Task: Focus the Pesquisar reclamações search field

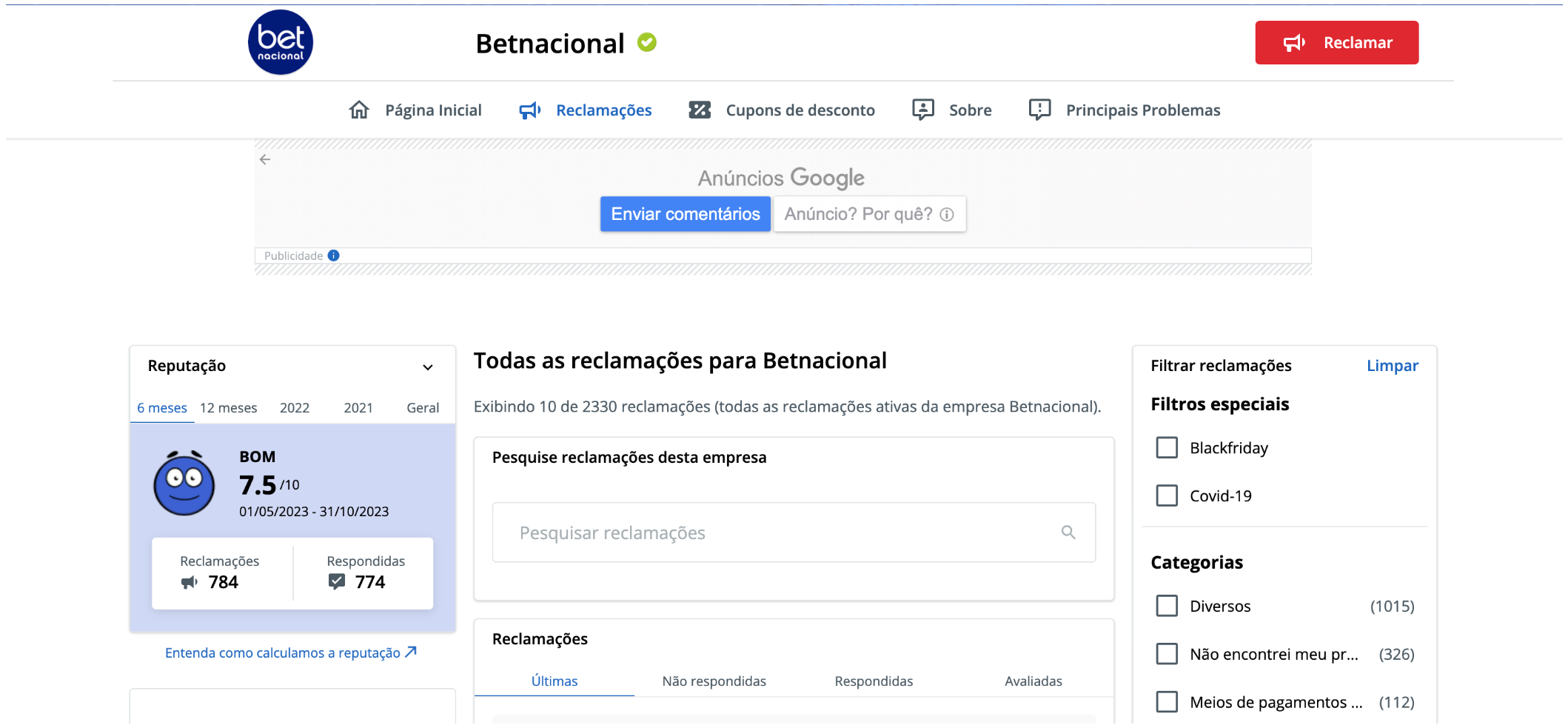Action: pyautogui.click(x=794, y=532)
